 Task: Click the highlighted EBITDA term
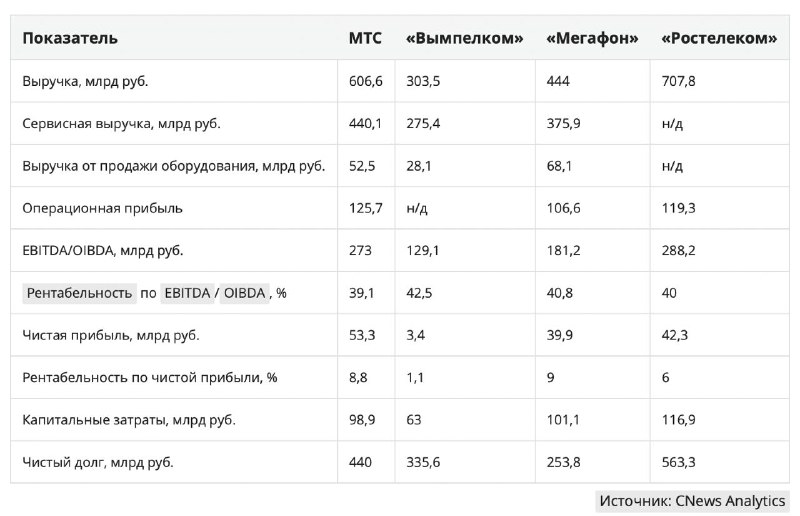click(187, 293)
